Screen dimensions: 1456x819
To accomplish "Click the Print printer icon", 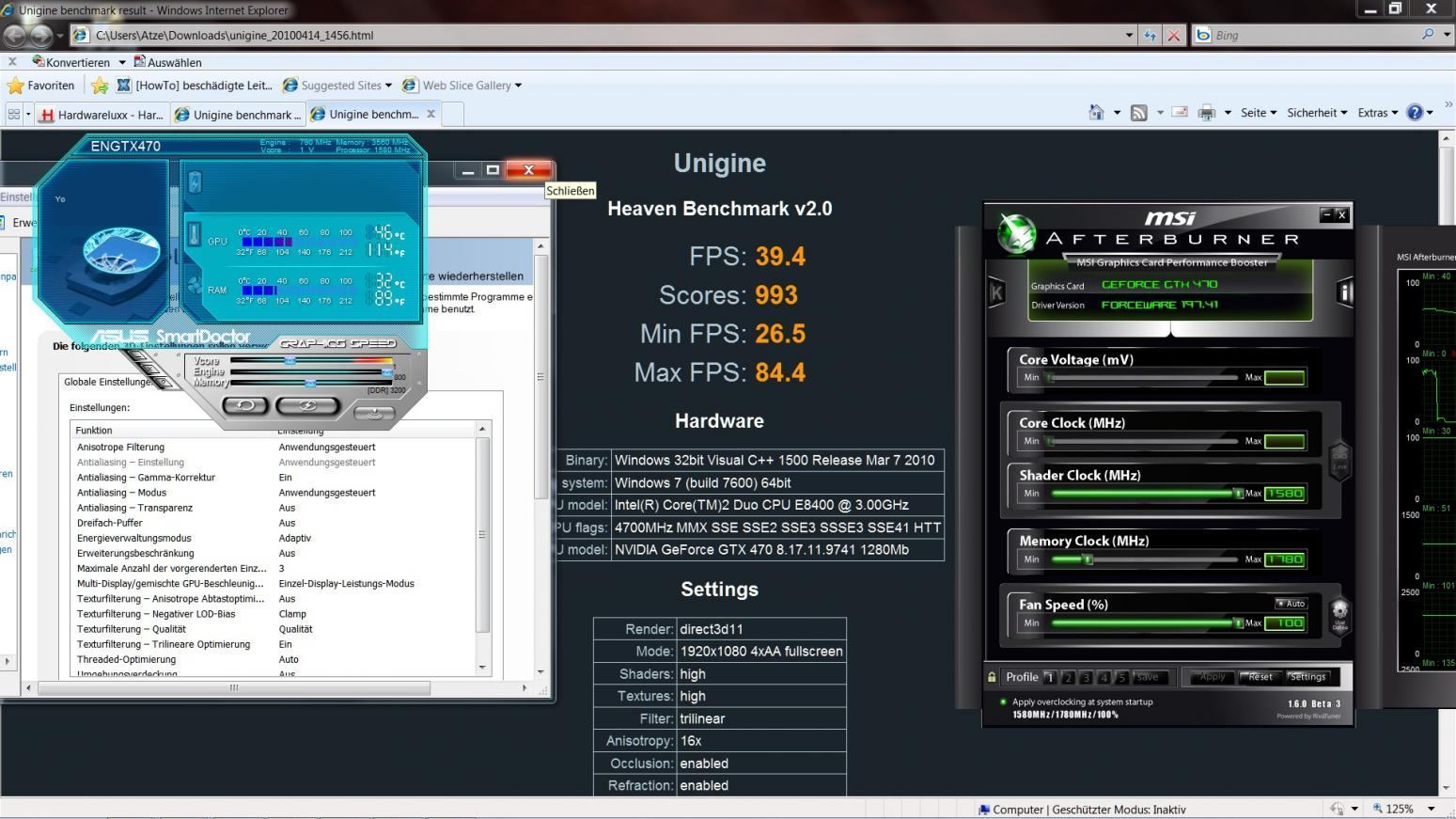I will click(1207, 113).
